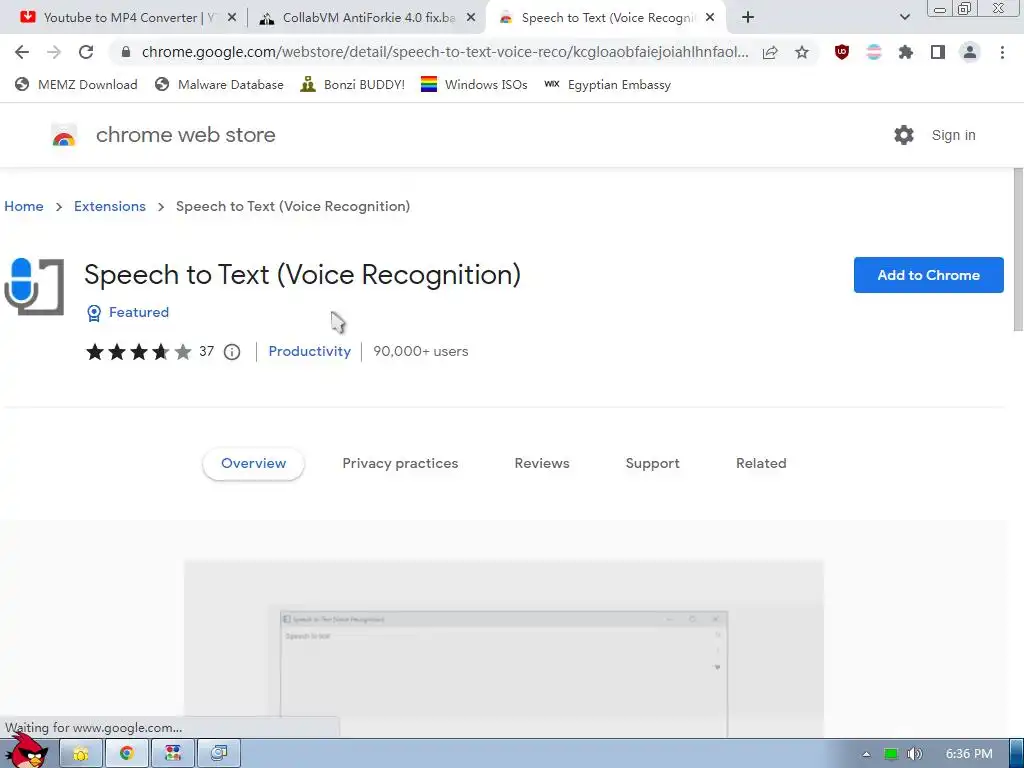Click Add to Chrome button
1024x768 pixels.
[929, 275]
